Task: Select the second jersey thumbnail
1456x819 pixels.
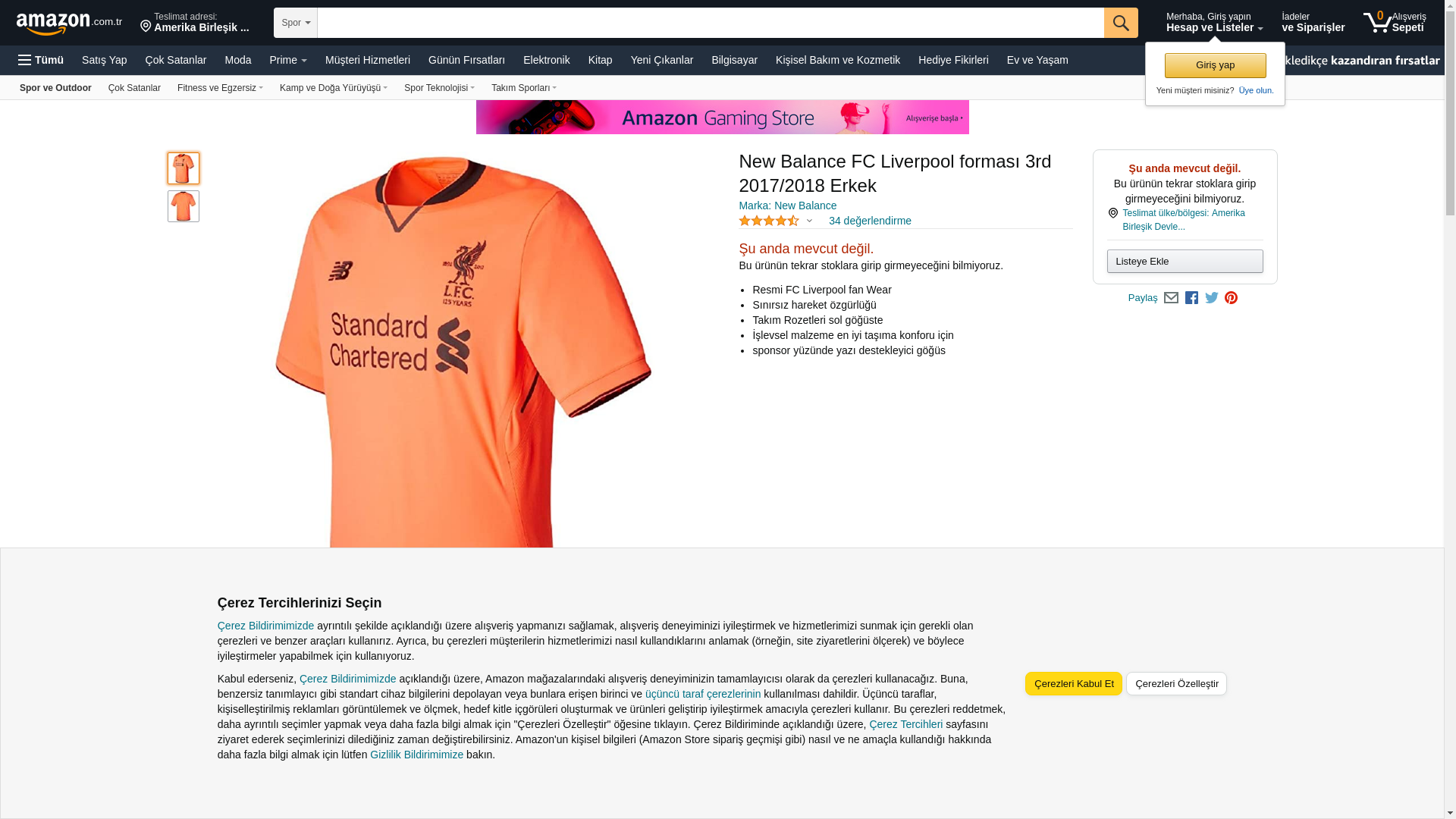Action: click(184, 206)
